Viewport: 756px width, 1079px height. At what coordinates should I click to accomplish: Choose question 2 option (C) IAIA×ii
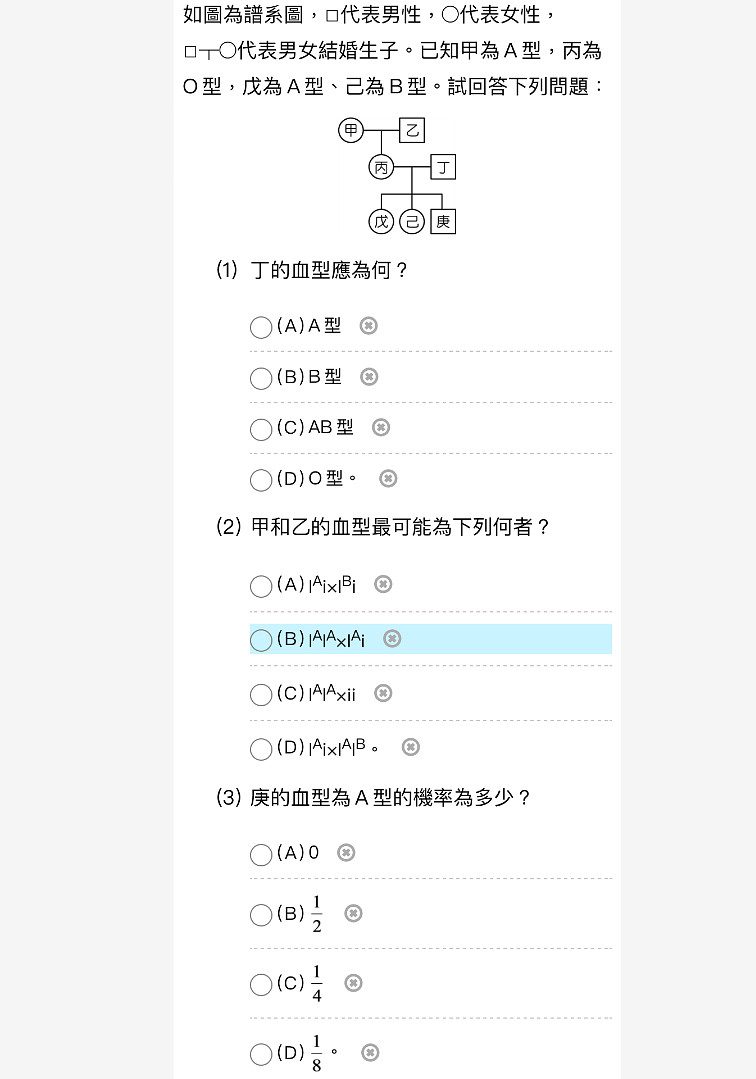[x=261, y=695]
